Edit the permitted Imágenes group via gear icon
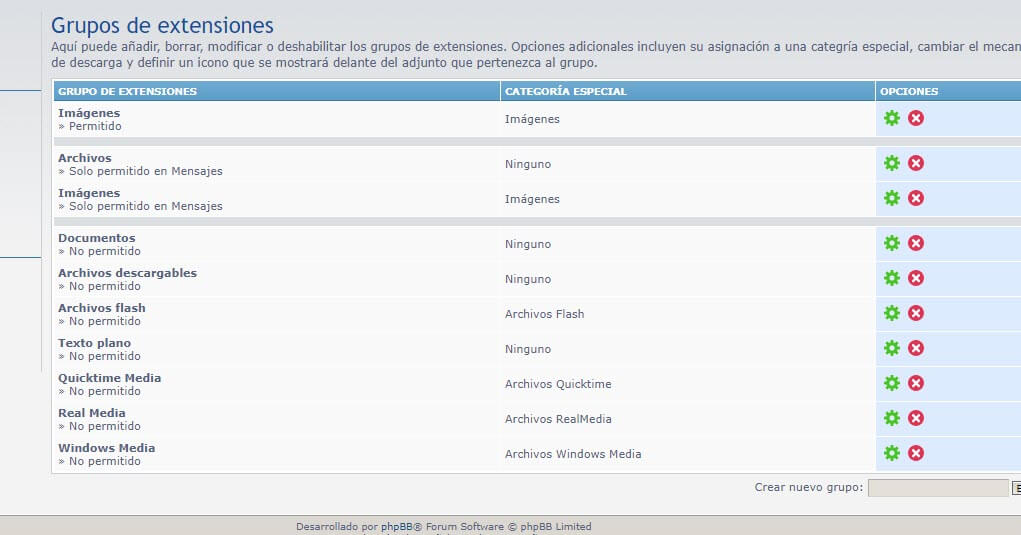Screen dimensions: 1021x535 click(x=892, y=118)
